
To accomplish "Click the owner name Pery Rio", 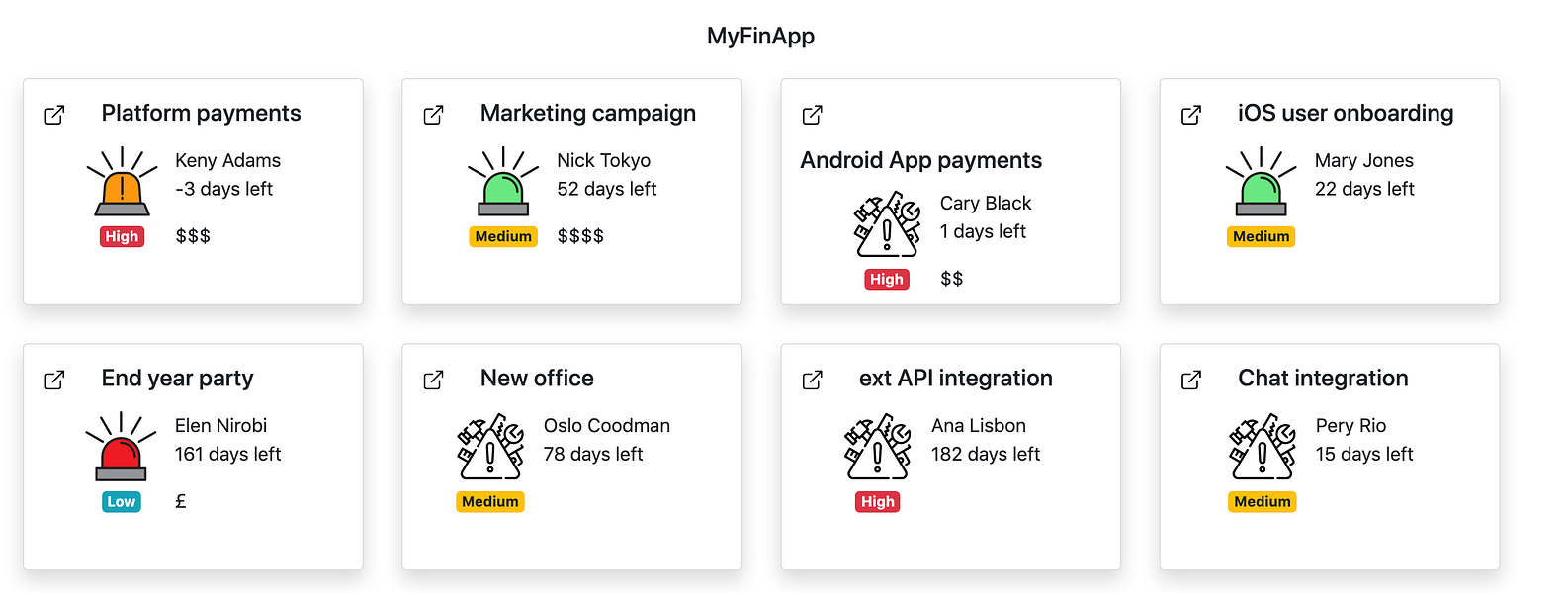I will click(1350, 425).
